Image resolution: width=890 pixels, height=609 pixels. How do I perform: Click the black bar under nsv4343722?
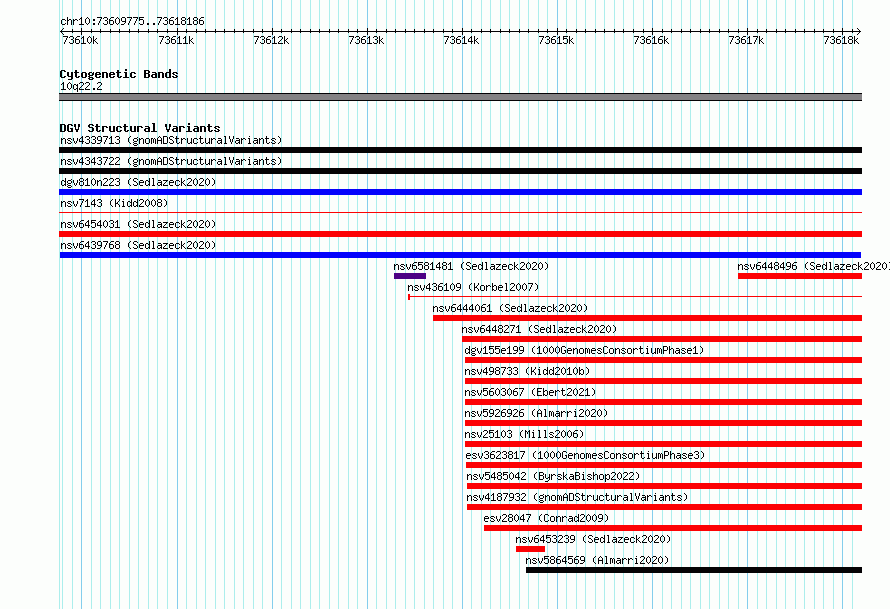(x=460, y=171)
